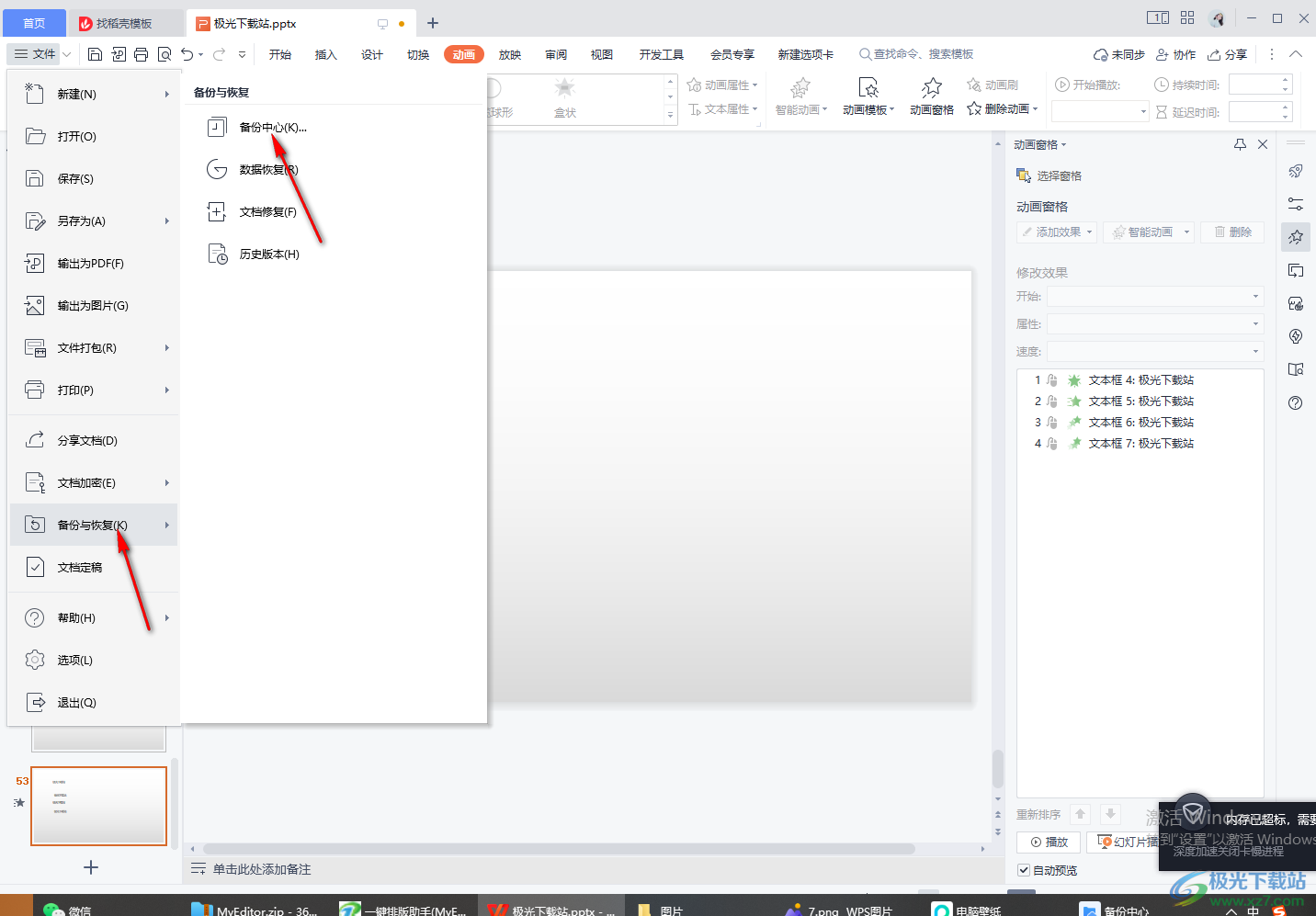Select animation item 文本框 4: 极光下载站
The height and width of the screenshot is (916, 1316).
click(x=1140, y=379)
